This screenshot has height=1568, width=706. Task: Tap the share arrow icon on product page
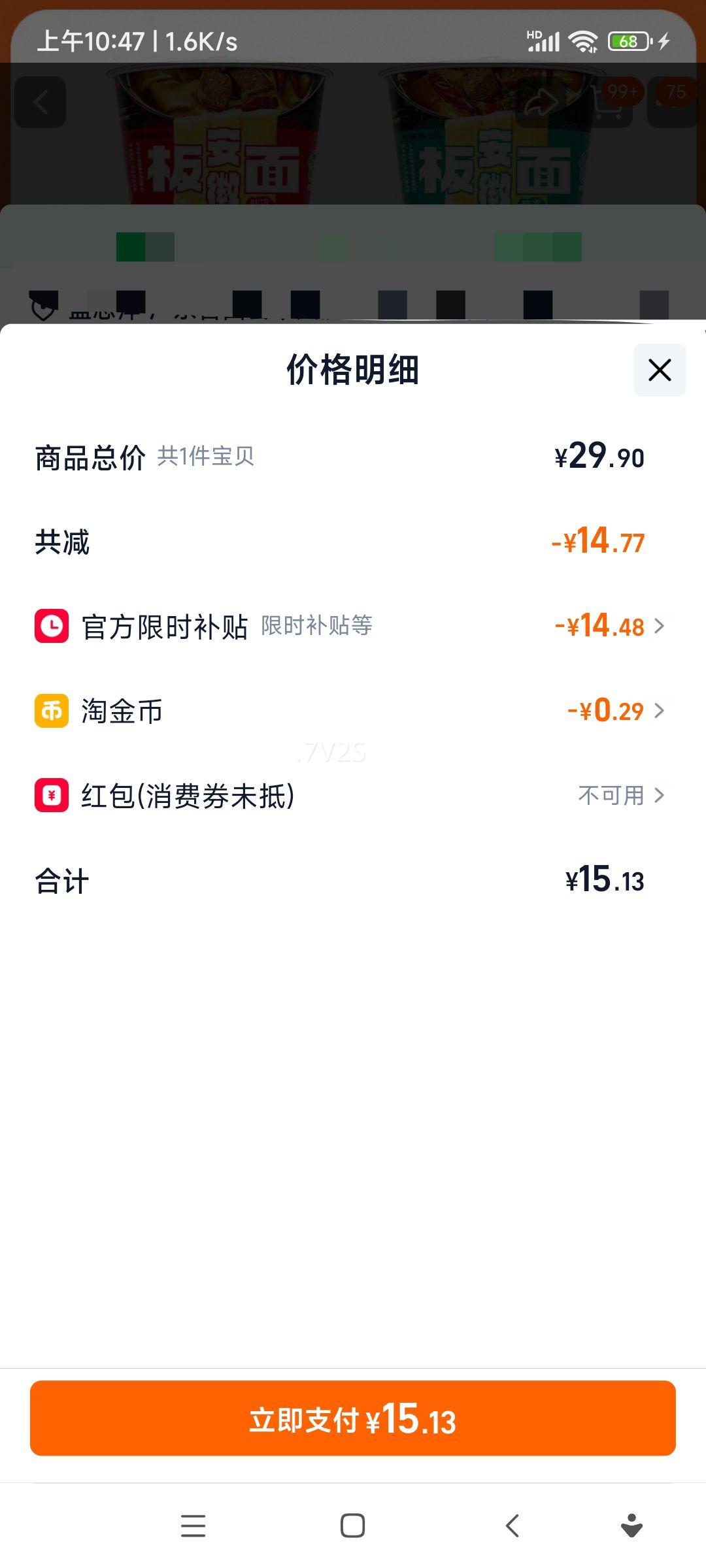tap(540, 102)
